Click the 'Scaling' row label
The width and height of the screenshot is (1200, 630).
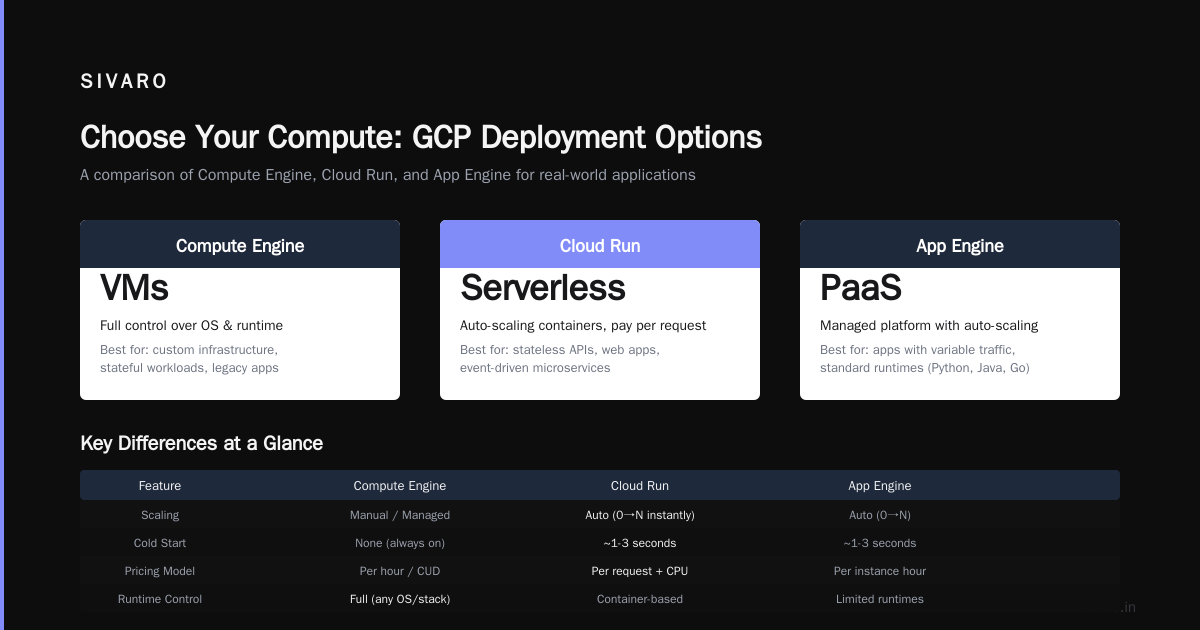coord(160,515)
